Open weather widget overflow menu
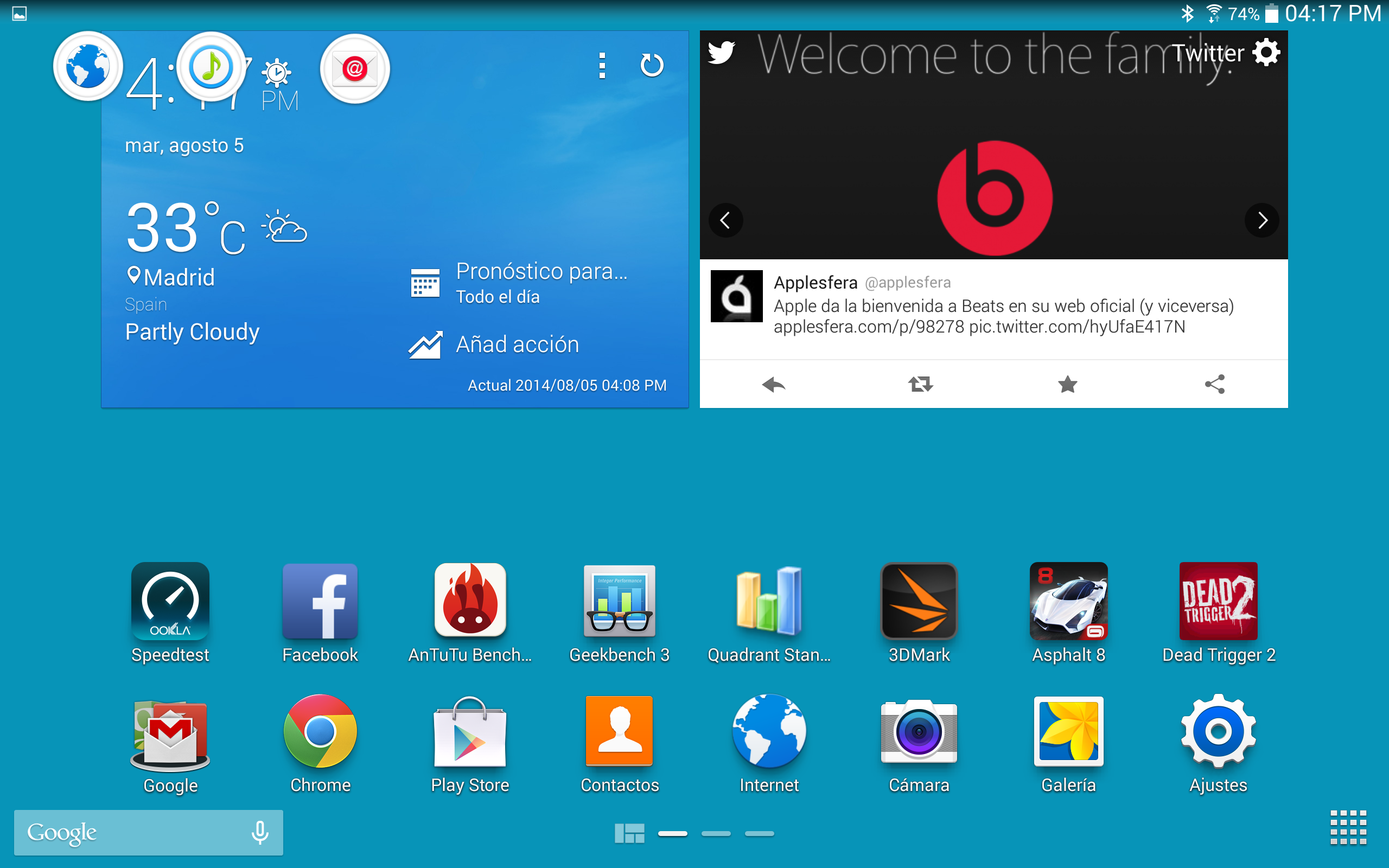This screenshot has height=868, width=1389. click(602, 66)
